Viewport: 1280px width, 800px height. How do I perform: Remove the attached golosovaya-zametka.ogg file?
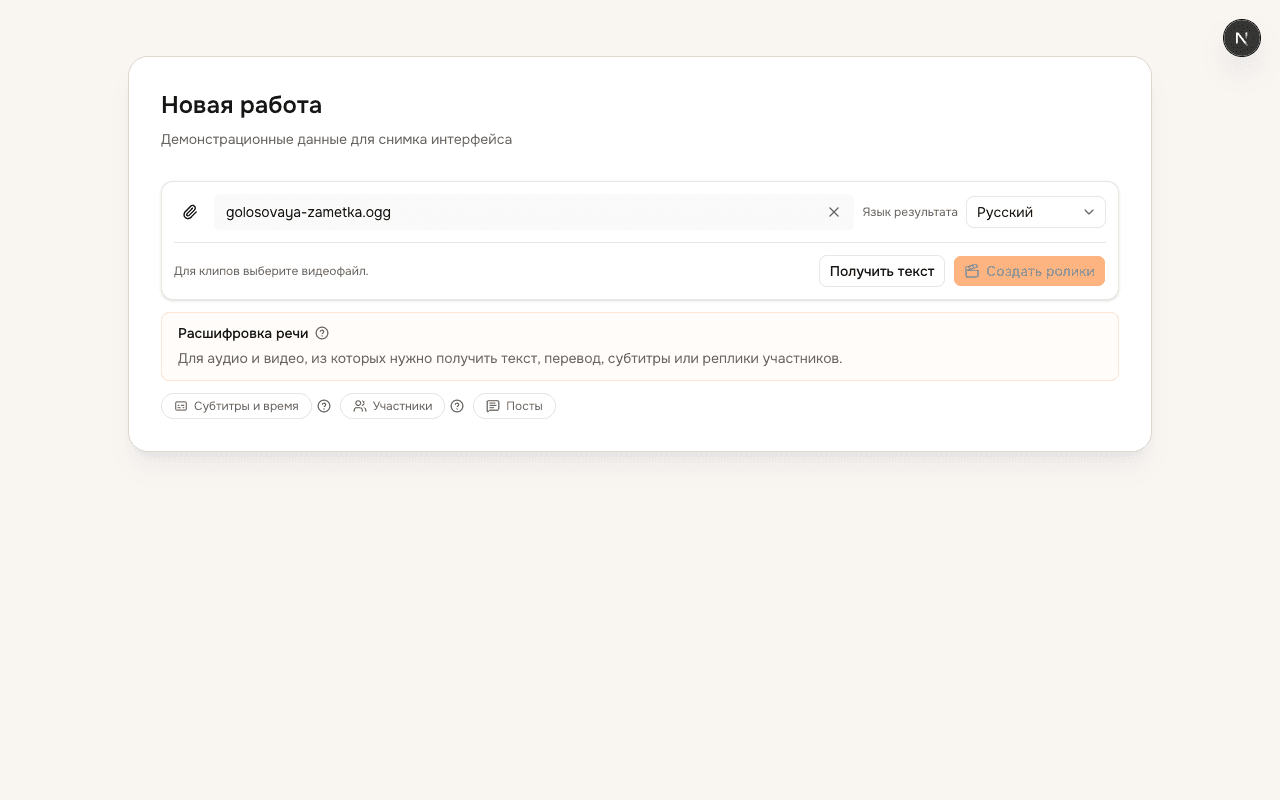pos(834,212)
